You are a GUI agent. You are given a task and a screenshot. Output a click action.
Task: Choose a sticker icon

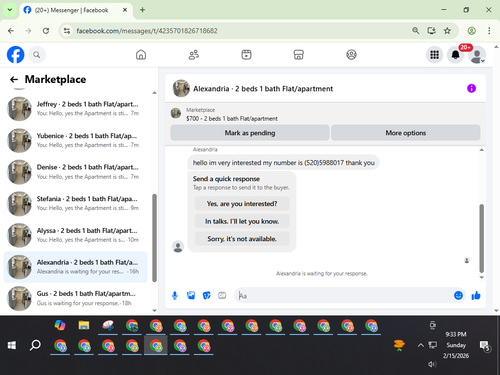[x=207, y=295]
